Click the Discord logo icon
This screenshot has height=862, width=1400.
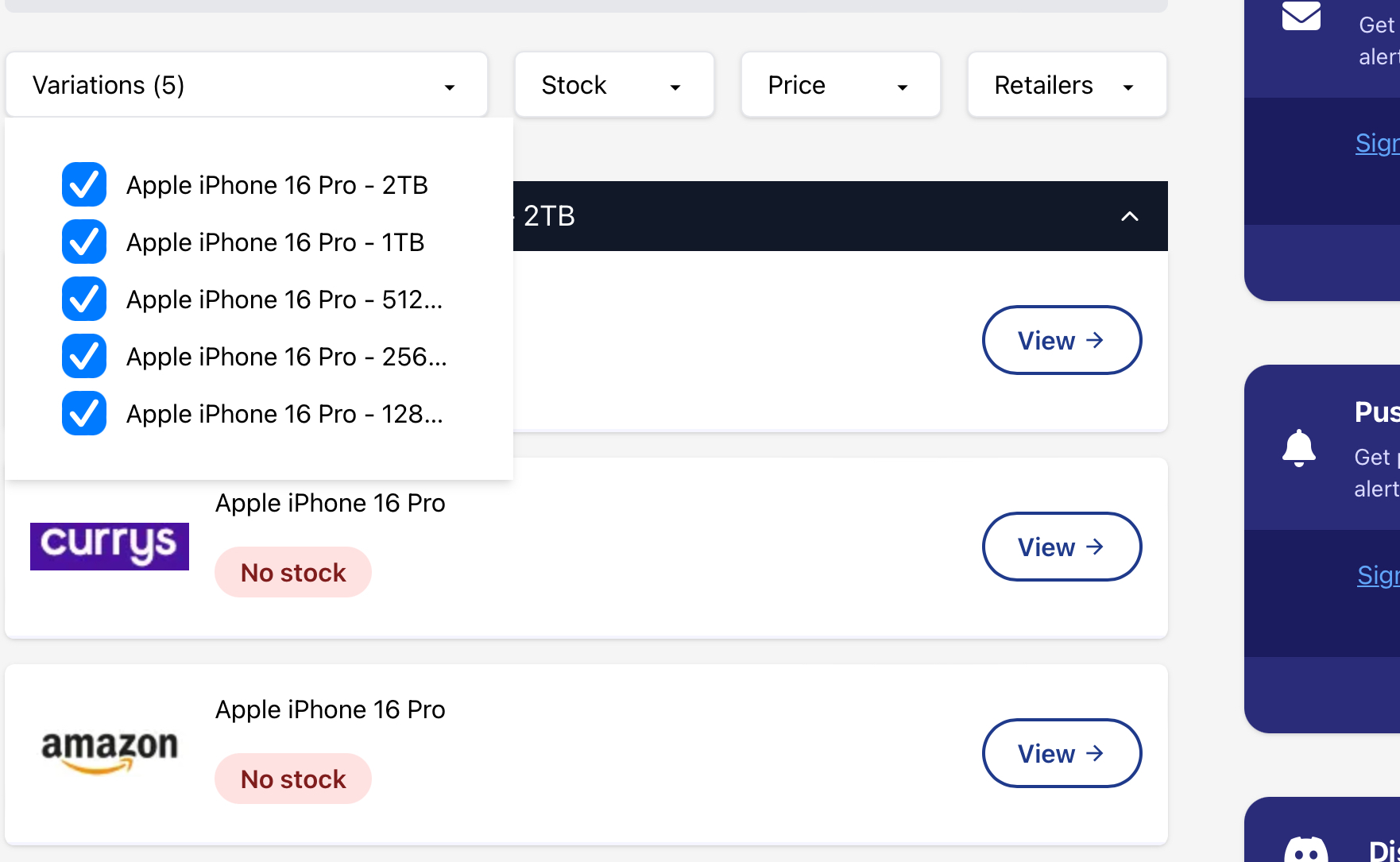[1305, 849]
